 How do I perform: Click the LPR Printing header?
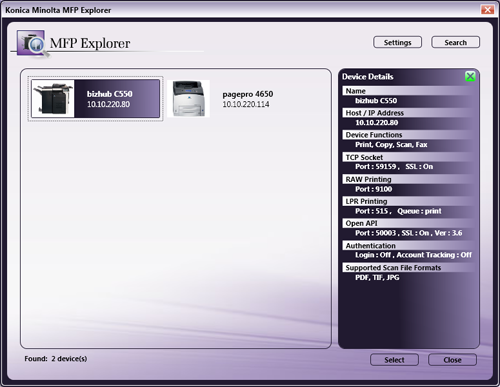(408, 201)
